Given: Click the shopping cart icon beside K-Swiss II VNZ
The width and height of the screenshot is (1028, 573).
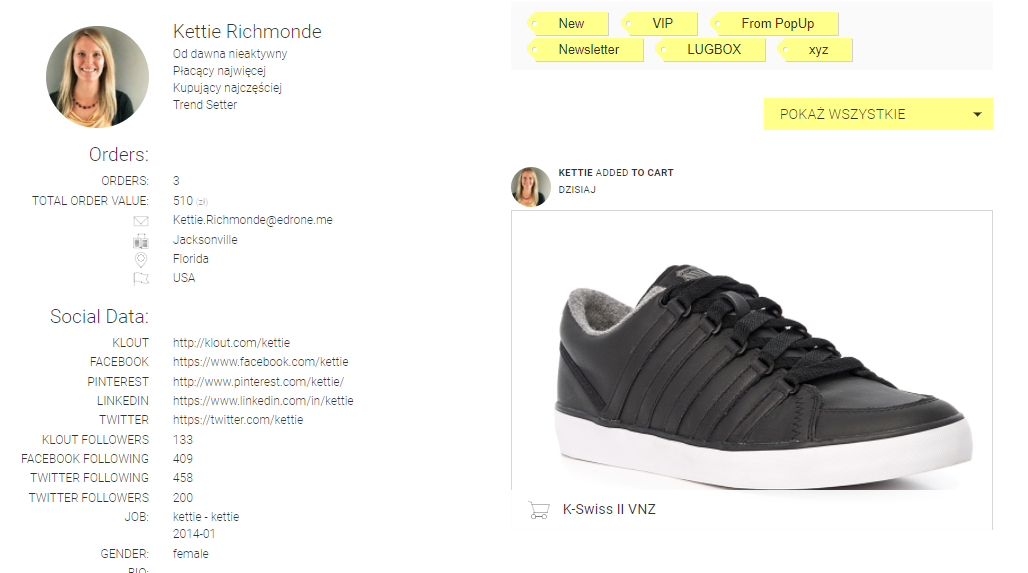Looking at the screenshot, I should [538, 510].
